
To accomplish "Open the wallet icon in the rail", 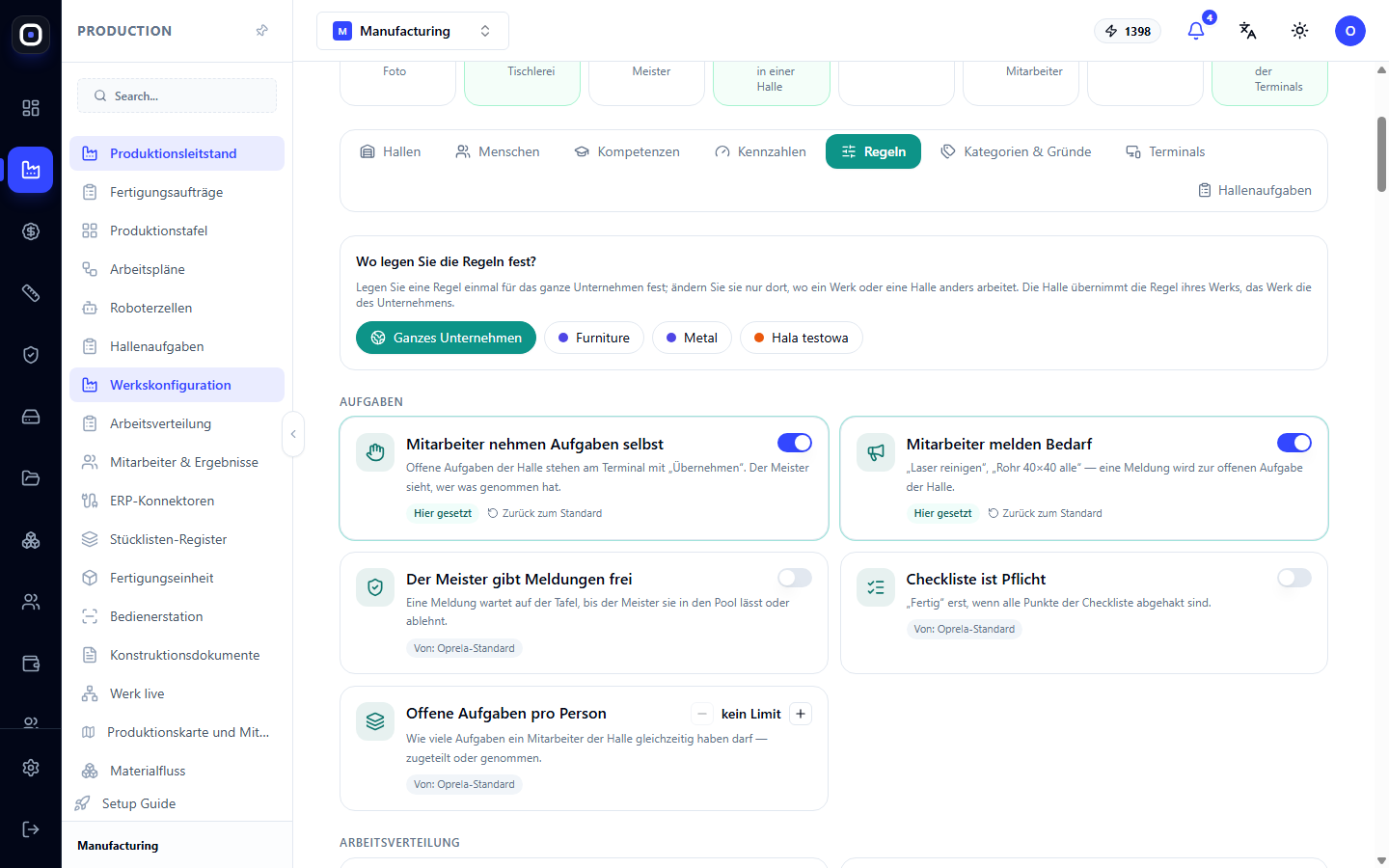I will point(31,664).
